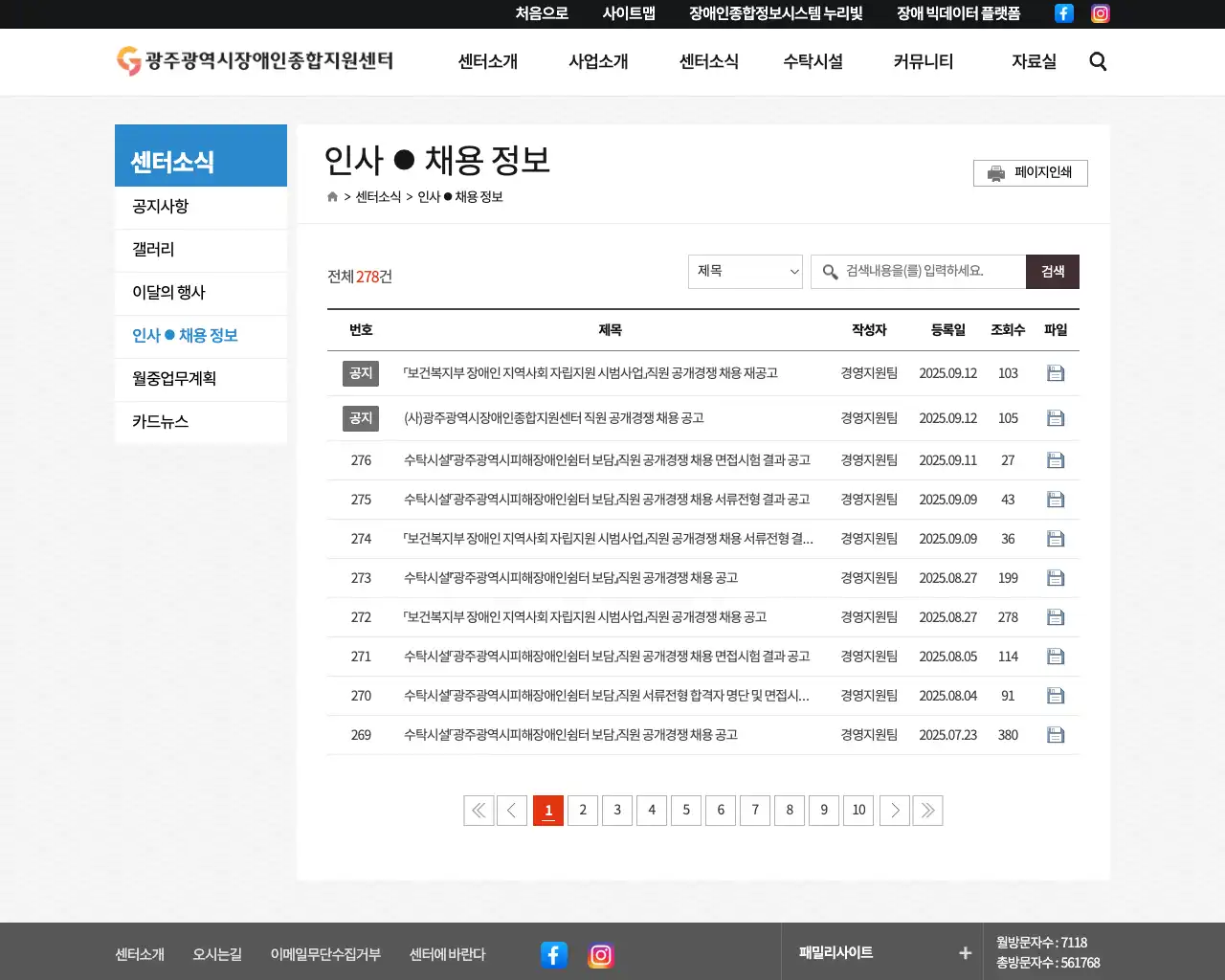Click 센터에 바란다 in the footer

coord(447,954)
